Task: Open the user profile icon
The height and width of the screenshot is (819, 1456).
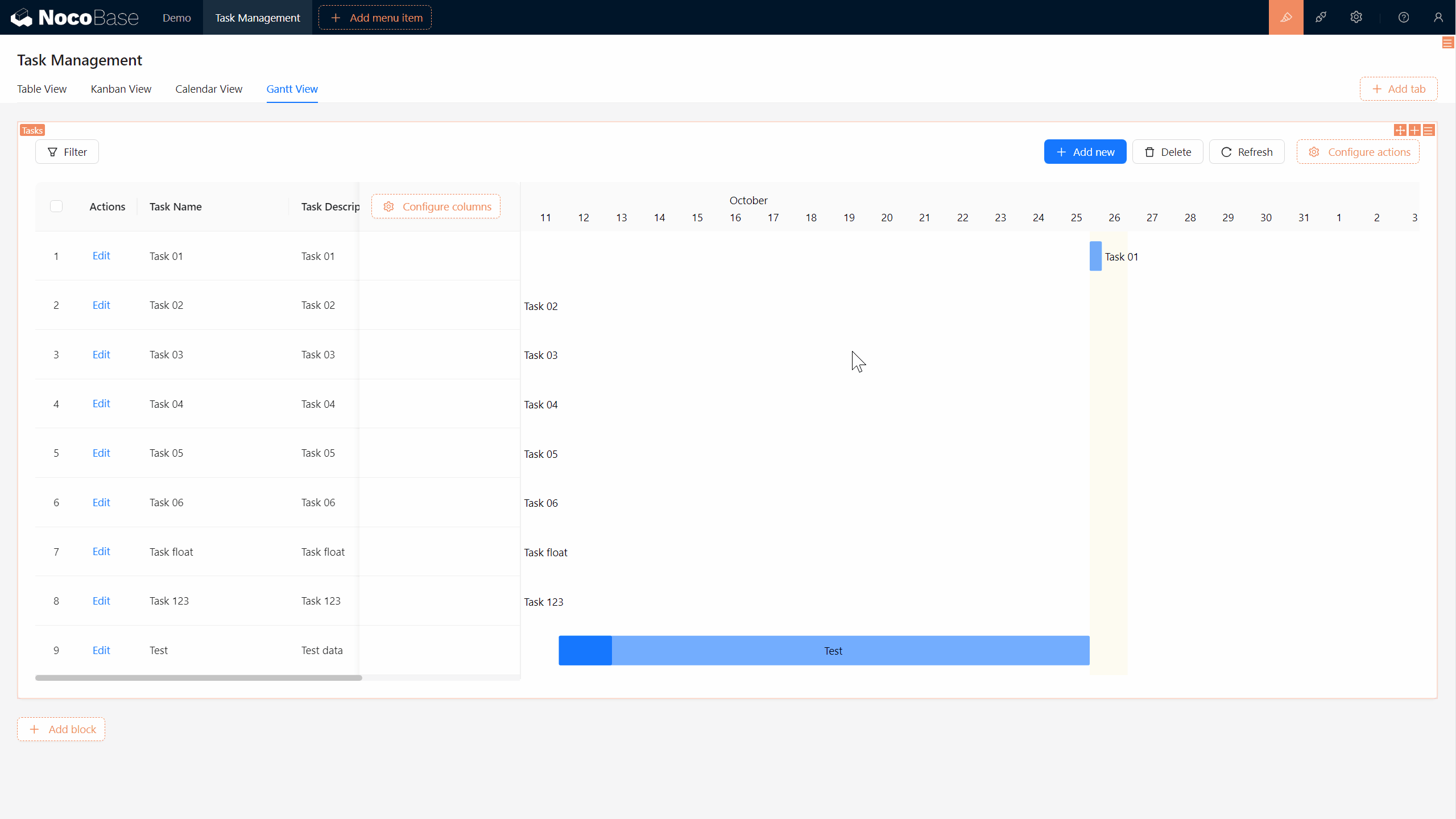Action: pyautogui.click(x=1438, y=18)
